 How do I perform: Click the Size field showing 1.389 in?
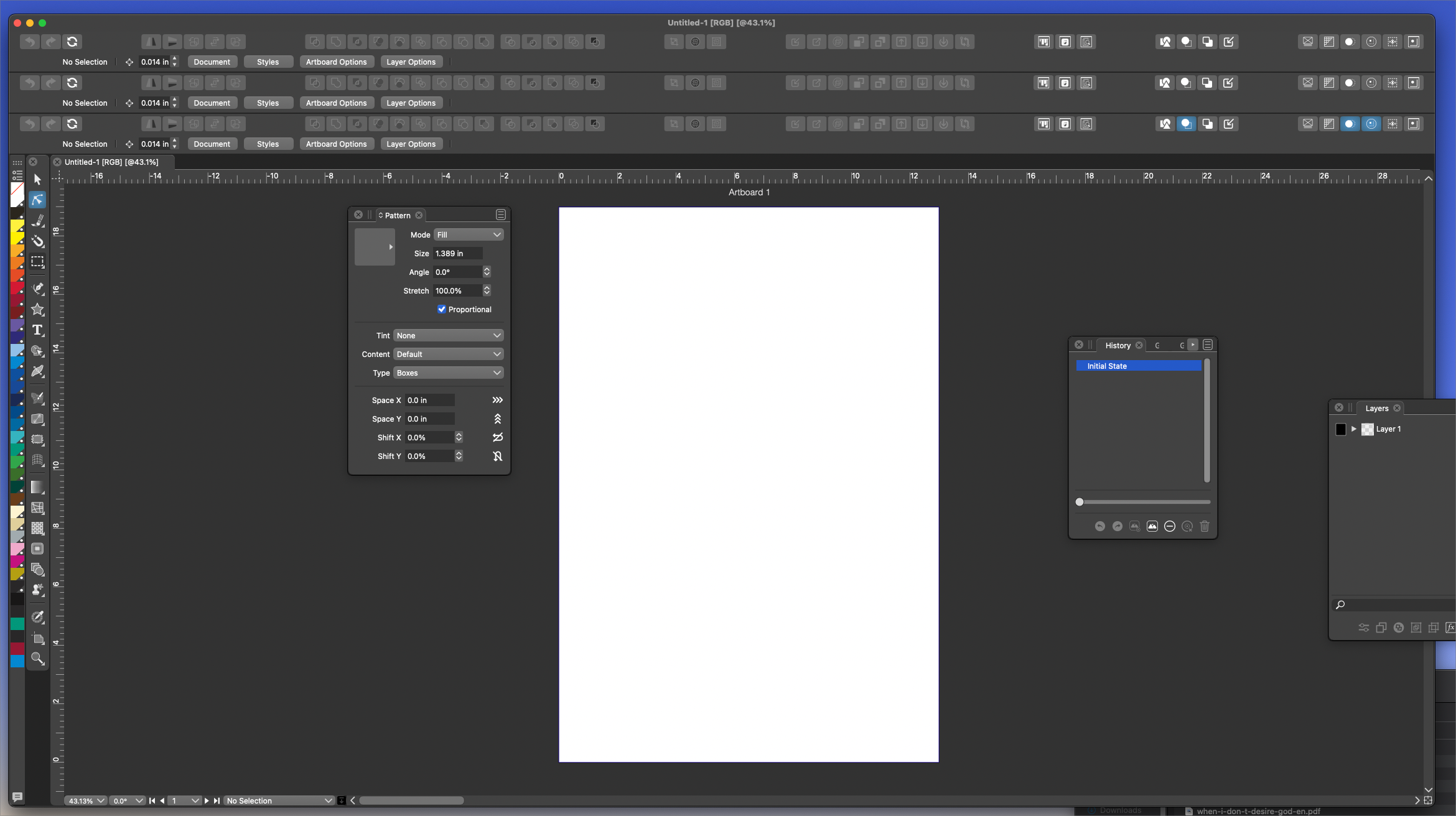(x=457, y=253)
